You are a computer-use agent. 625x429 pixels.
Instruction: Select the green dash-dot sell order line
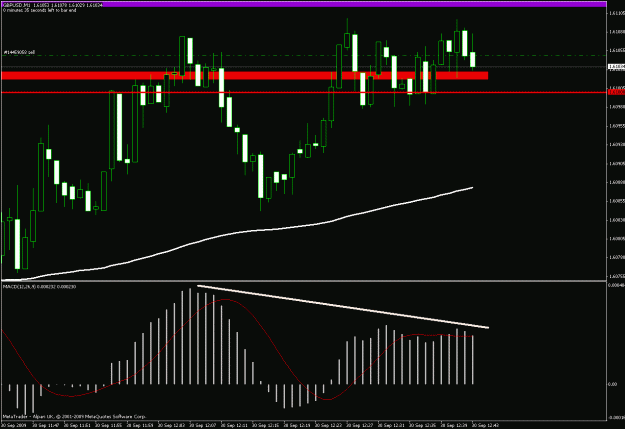303,55
